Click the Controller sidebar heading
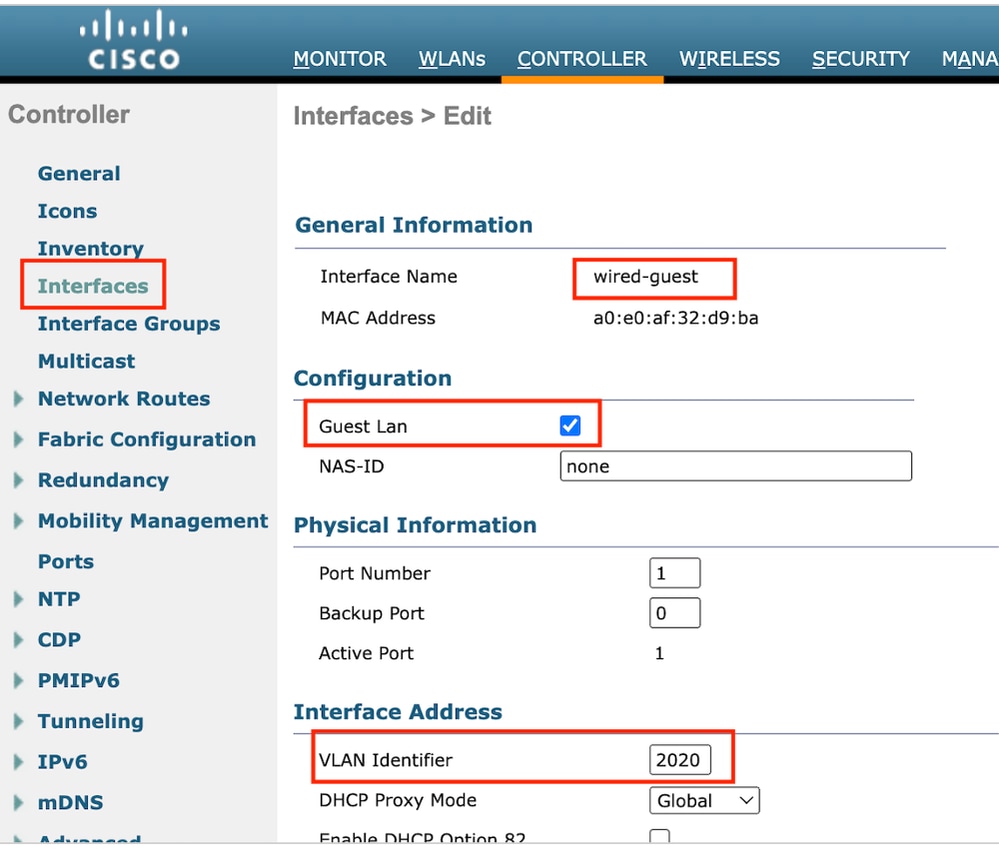The image size is (999, 855). [x=69, y=115]
